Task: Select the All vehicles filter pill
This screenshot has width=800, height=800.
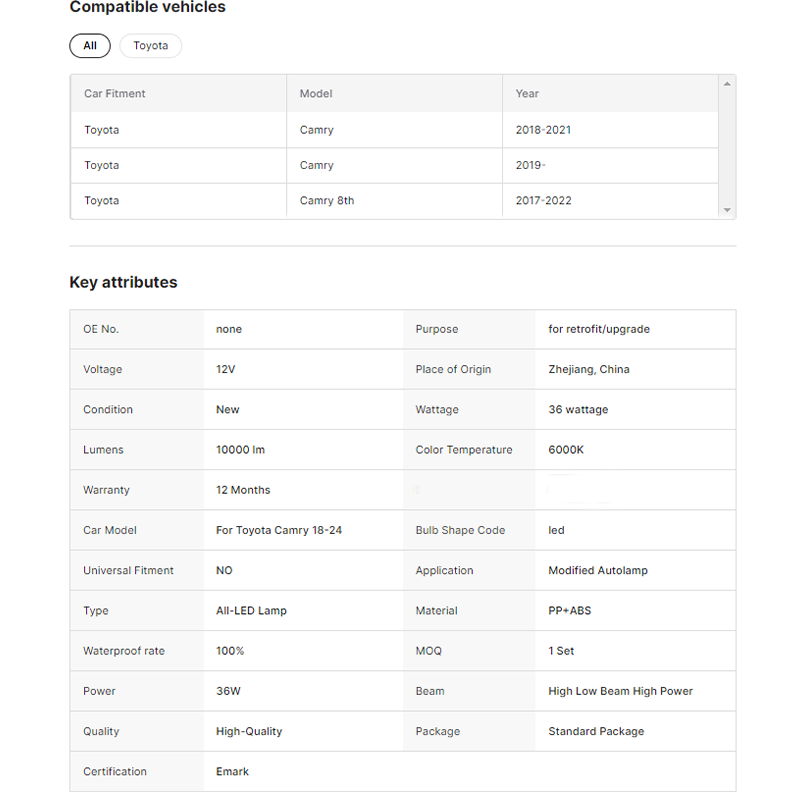Action: pos(90,46)
